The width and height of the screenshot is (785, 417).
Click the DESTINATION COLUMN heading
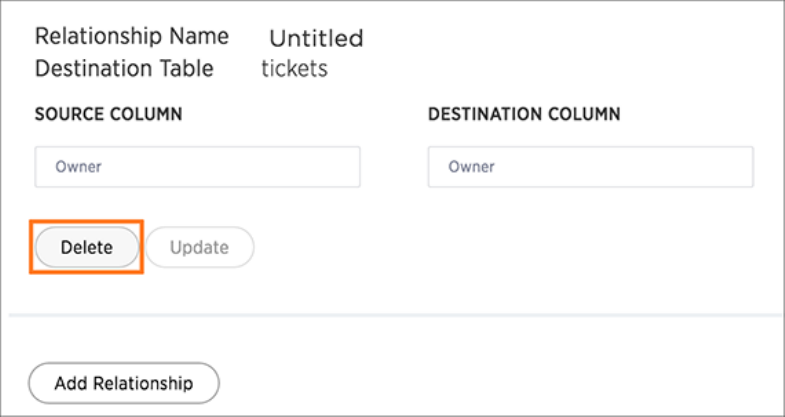point(524,115)
